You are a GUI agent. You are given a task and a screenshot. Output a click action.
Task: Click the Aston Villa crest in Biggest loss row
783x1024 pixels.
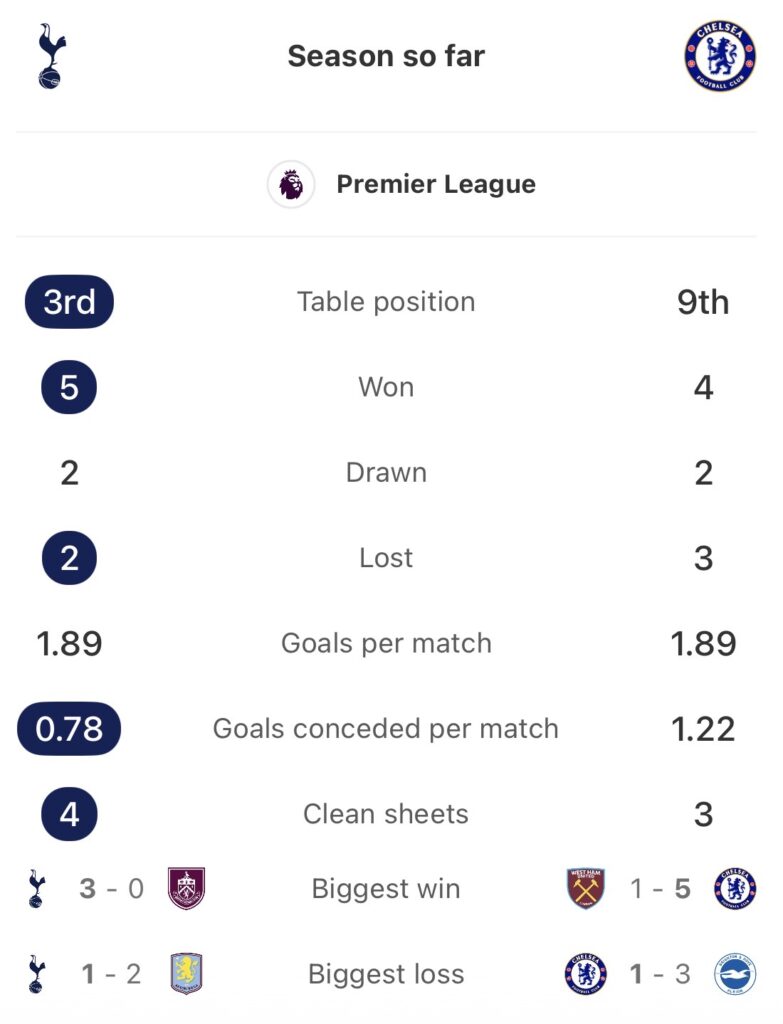click(x=186, y=974)
